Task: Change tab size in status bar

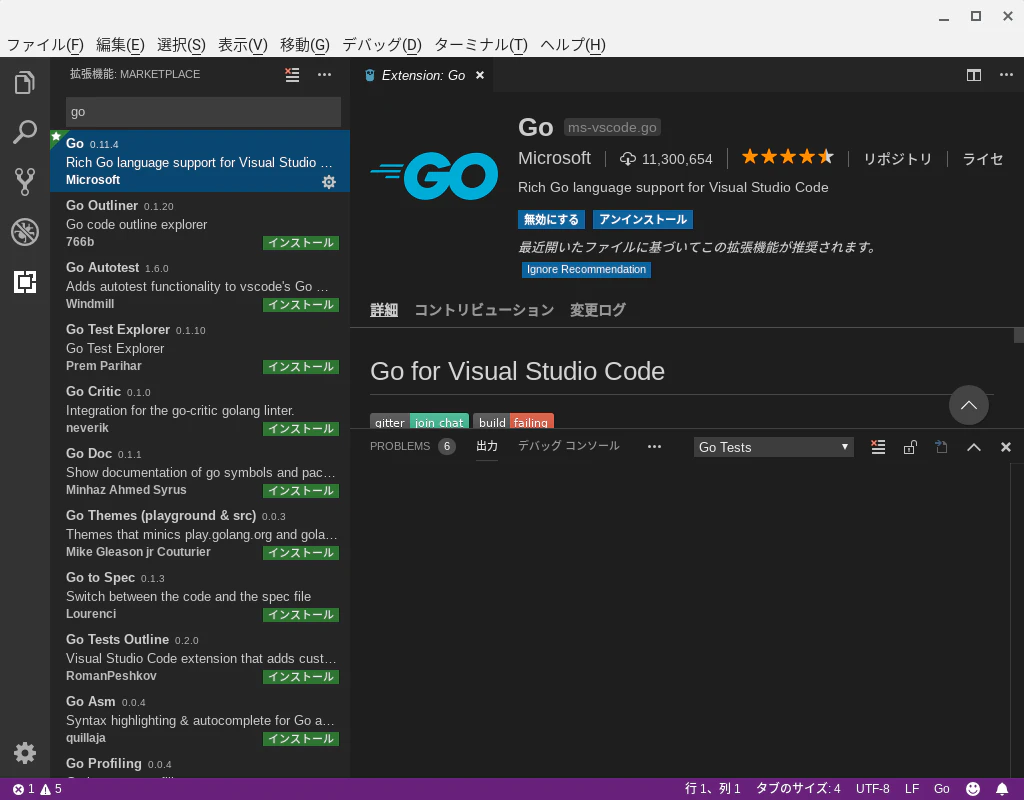Action: tap(798, 789)
